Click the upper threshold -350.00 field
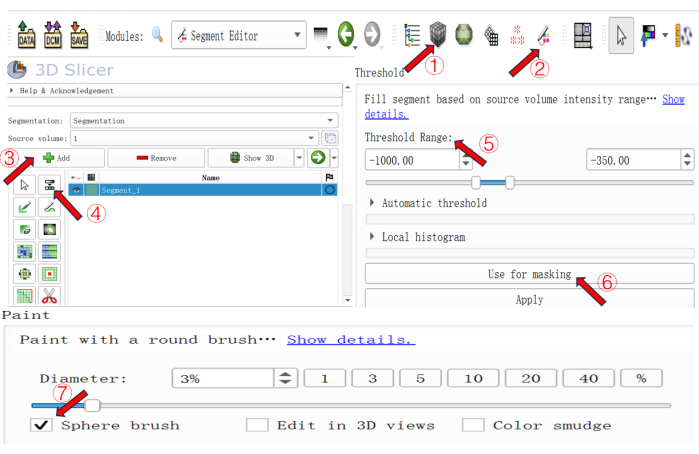This screenshot has height=454, width=699. (633, 160)
